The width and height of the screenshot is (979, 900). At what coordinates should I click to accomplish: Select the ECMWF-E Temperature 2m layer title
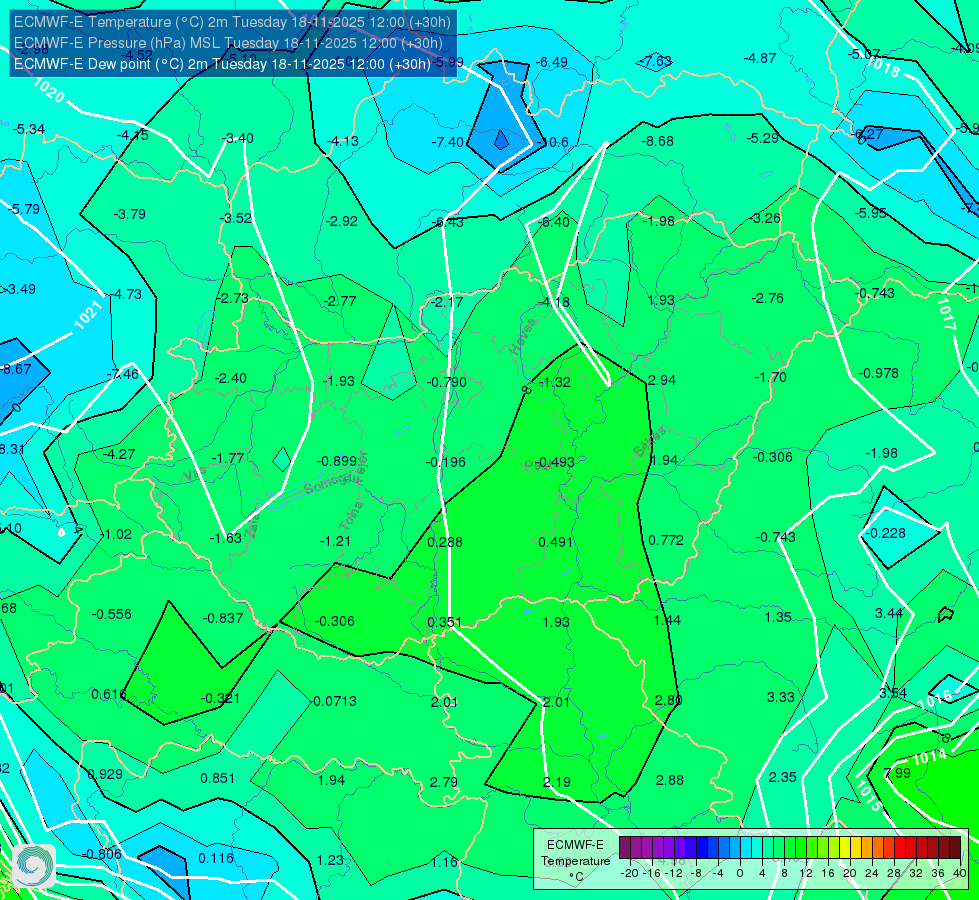pyautogui.click(x=232, y=22)
